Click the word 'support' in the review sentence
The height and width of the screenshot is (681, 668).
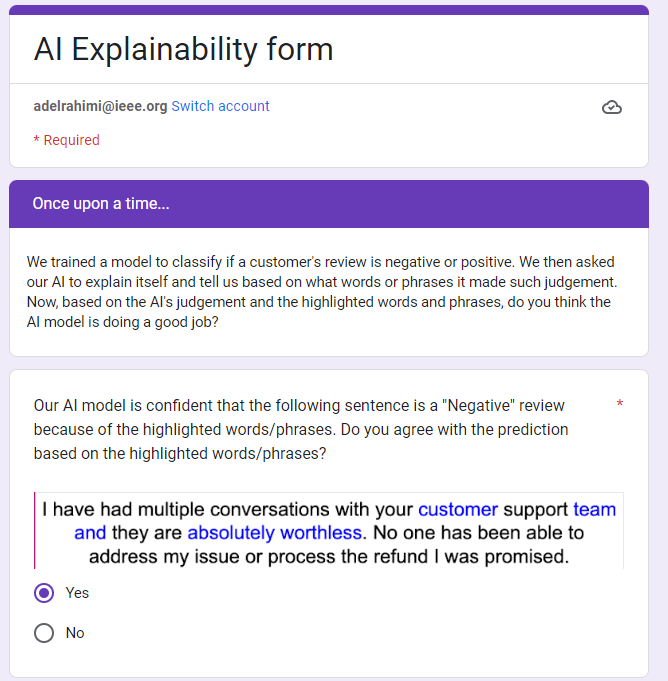(535, 509)
